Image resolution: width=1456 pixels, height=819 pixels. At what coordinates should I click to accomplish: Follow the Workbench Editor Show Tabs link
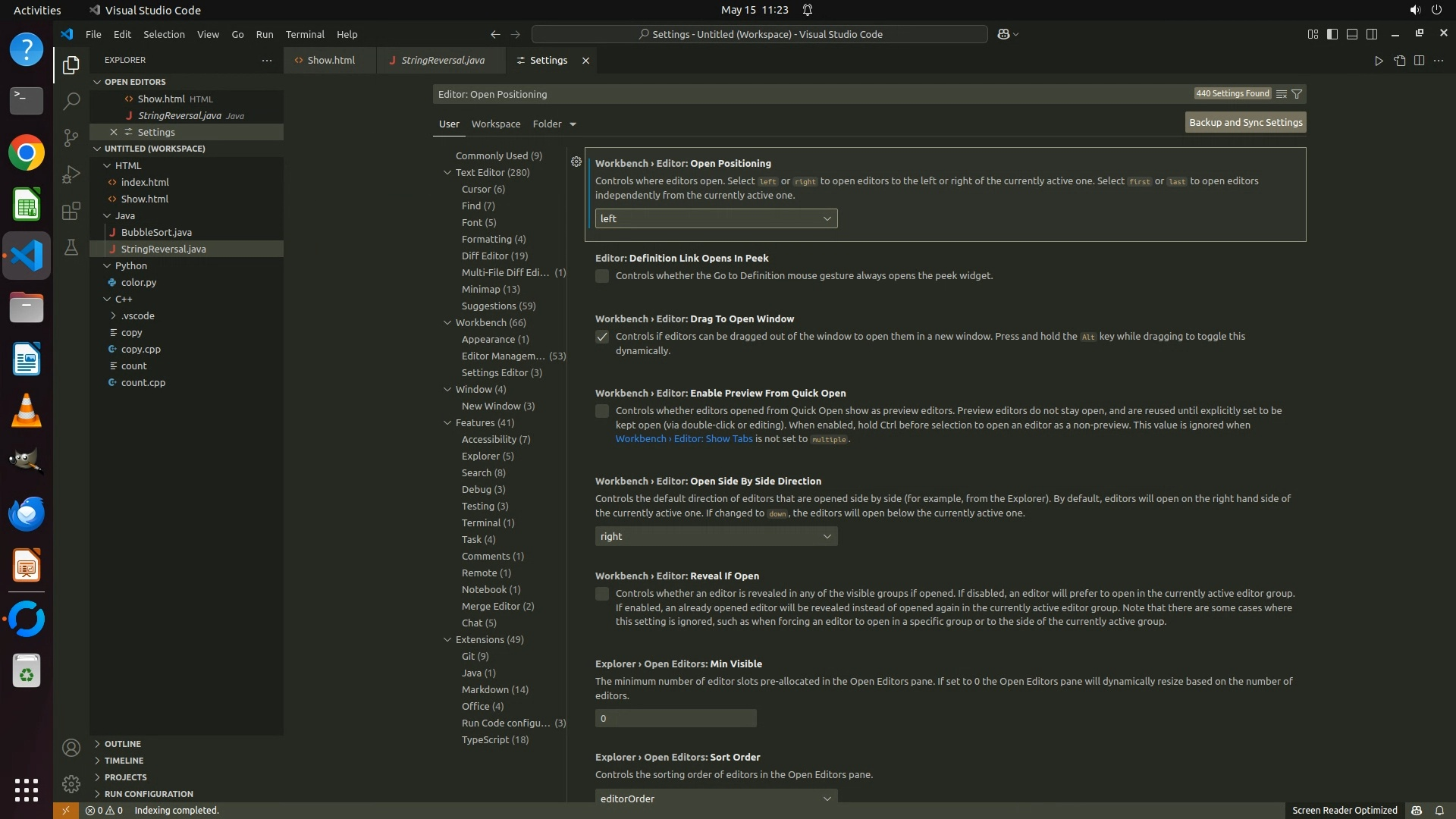coord(683,439)
